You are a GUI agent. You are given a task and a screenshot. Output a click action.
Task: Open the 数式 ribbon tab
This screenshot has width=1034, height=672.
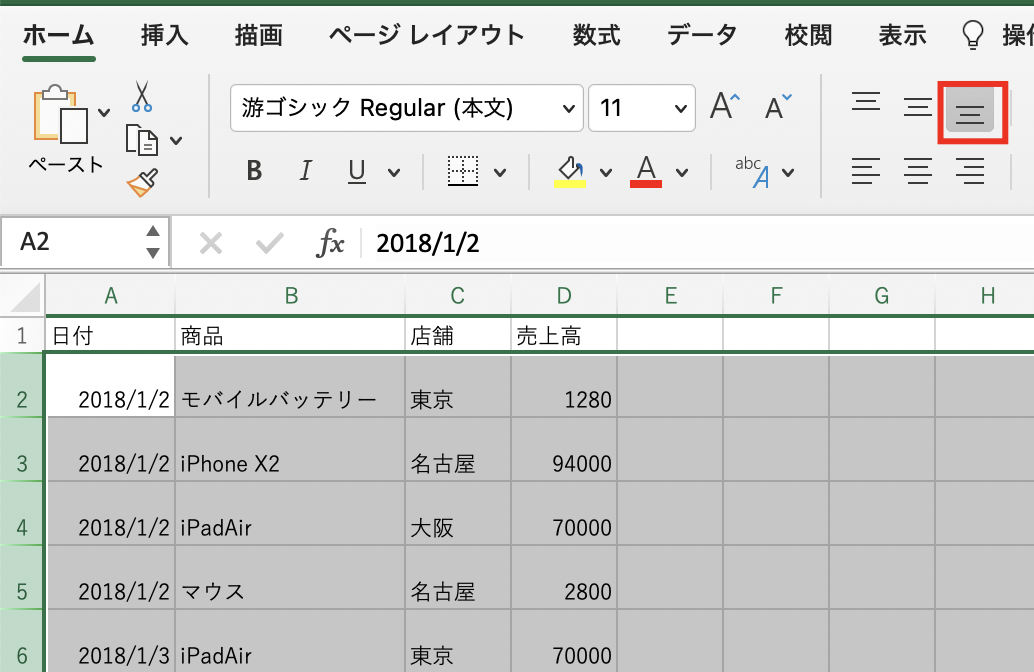click(x=597, y=36)
